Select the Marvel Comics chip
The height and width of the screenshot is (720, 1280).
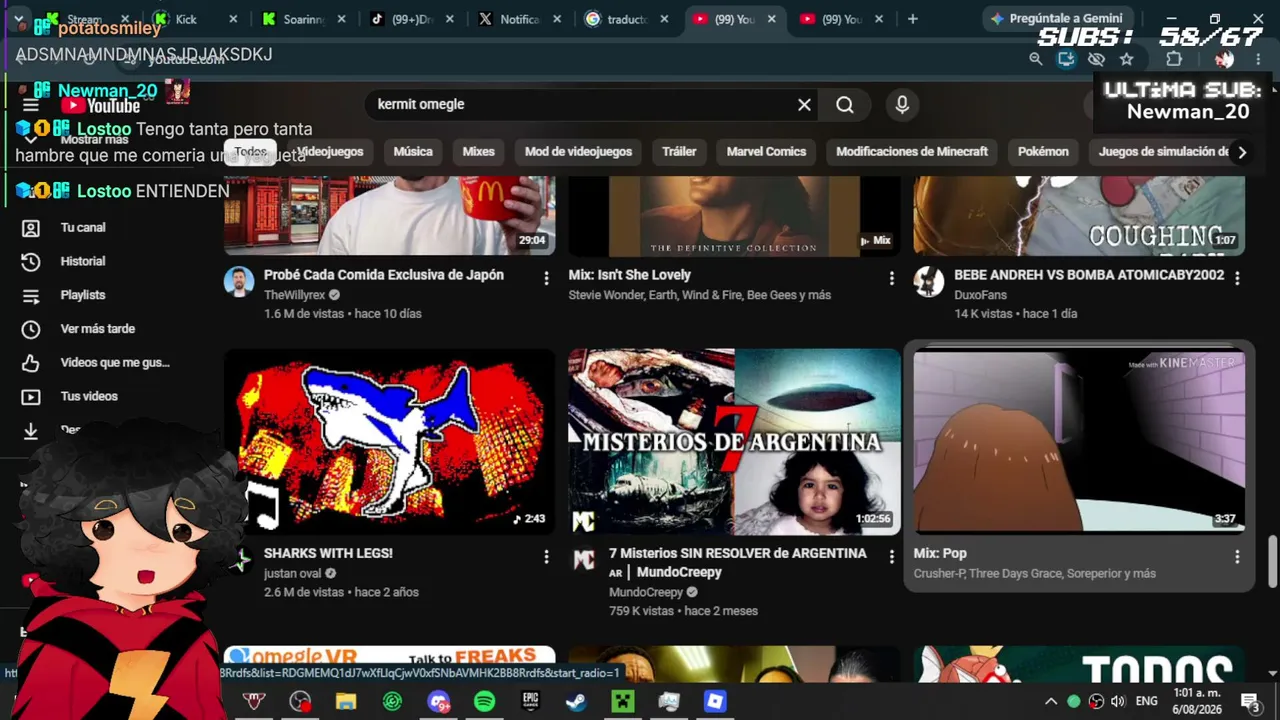pos(766,152)
